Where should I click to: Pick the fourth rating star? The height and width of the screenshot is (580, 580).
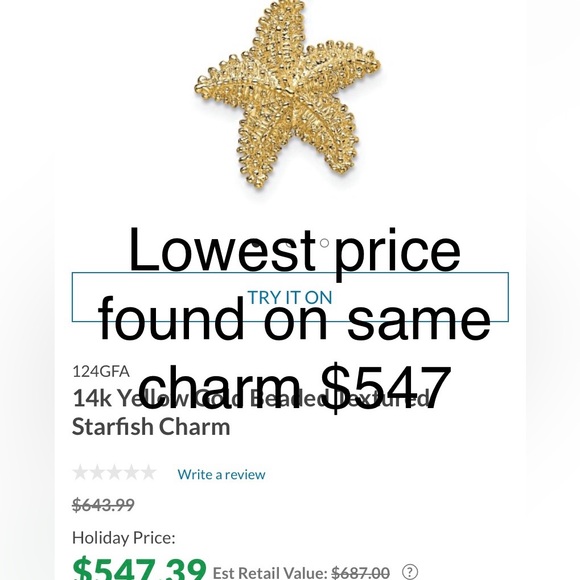pos(131,473)
